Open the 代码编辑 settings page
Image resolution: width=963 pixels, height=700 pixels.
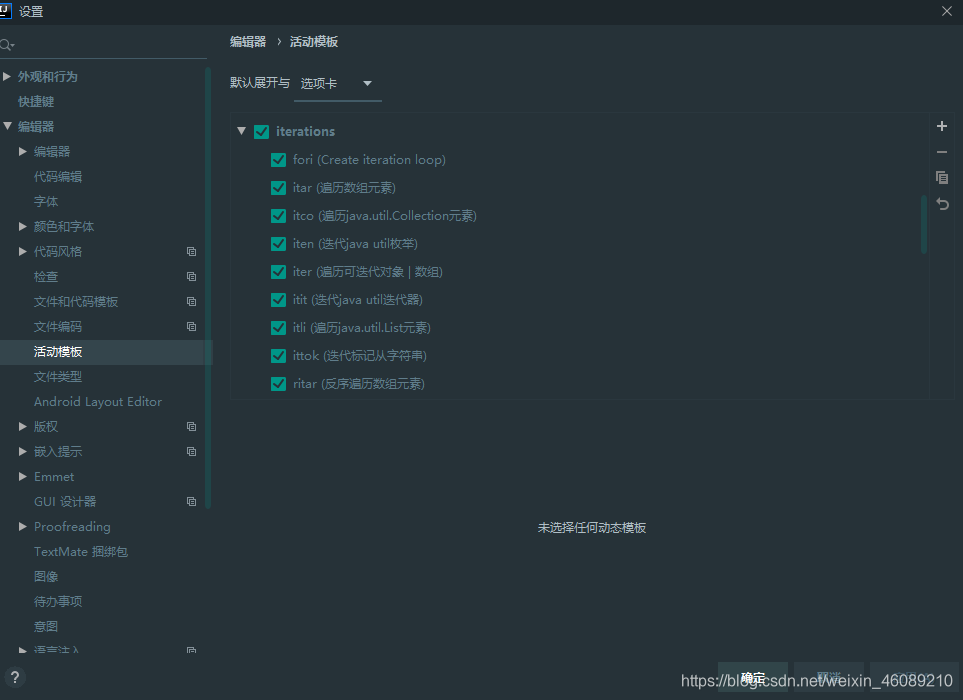tap(58, 177)
